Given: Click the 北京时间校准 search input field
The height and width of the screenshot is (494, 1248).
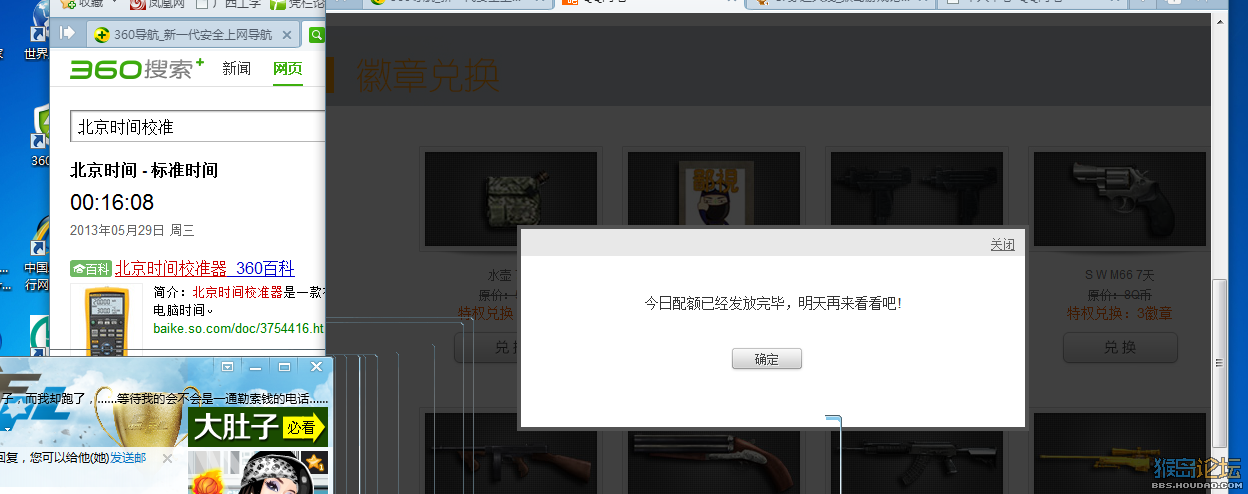Looking at the screenshot, I should 198,127.
